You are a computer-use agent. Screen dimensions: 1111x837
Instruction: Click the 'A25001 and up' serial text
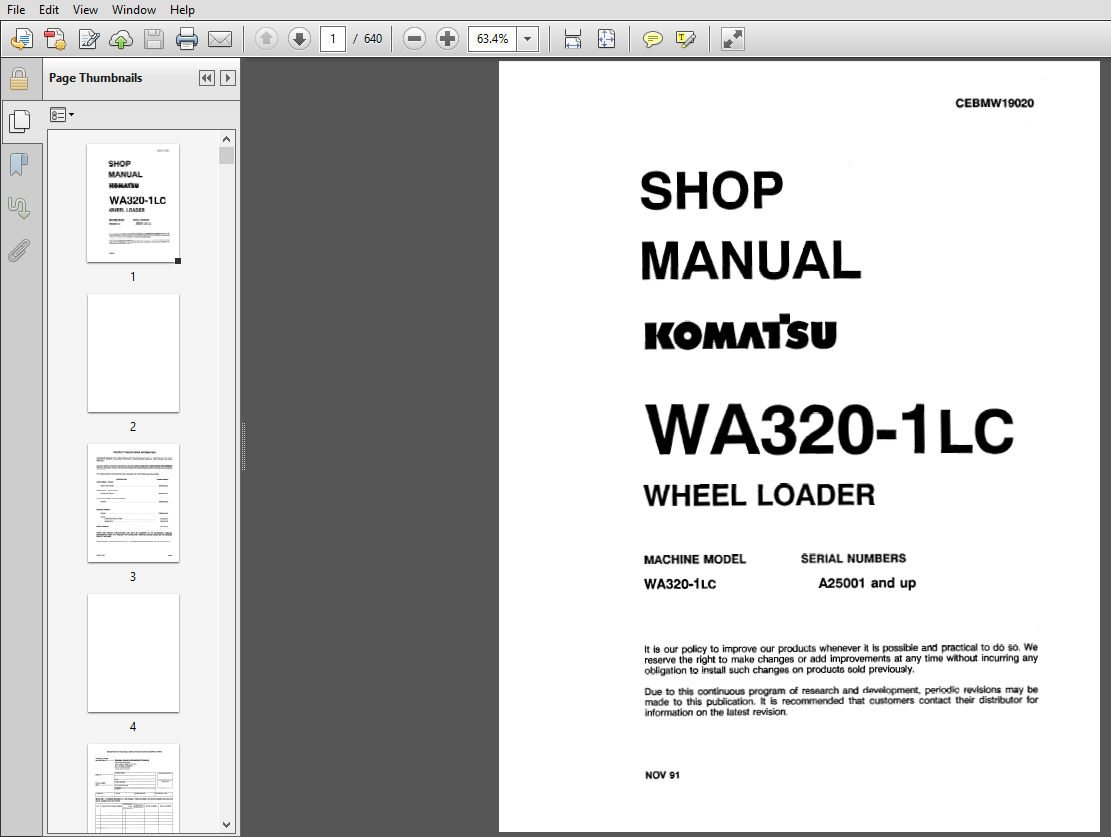pyautogui.click(x=867, y=583)
